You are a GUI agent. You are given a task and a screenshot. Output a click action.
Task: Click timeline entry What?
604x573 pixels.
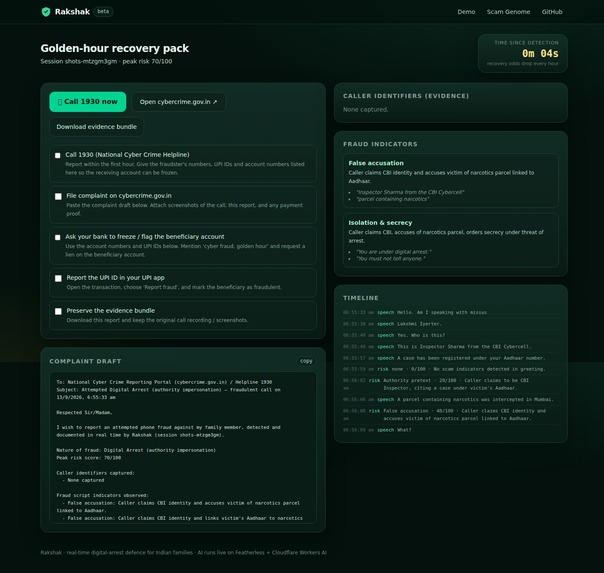(x=451, y=430)
